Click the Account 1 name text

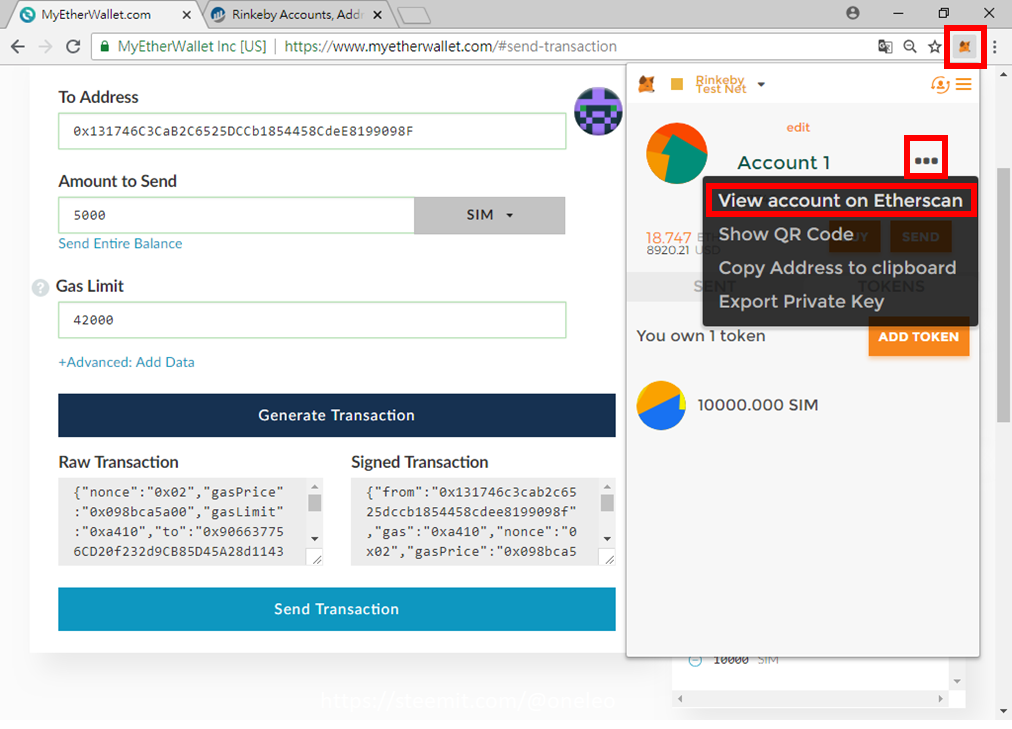tap(784, 163)
